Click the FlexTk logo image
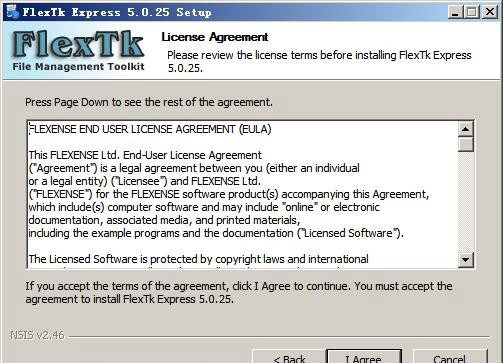 [x=79, y=51]
